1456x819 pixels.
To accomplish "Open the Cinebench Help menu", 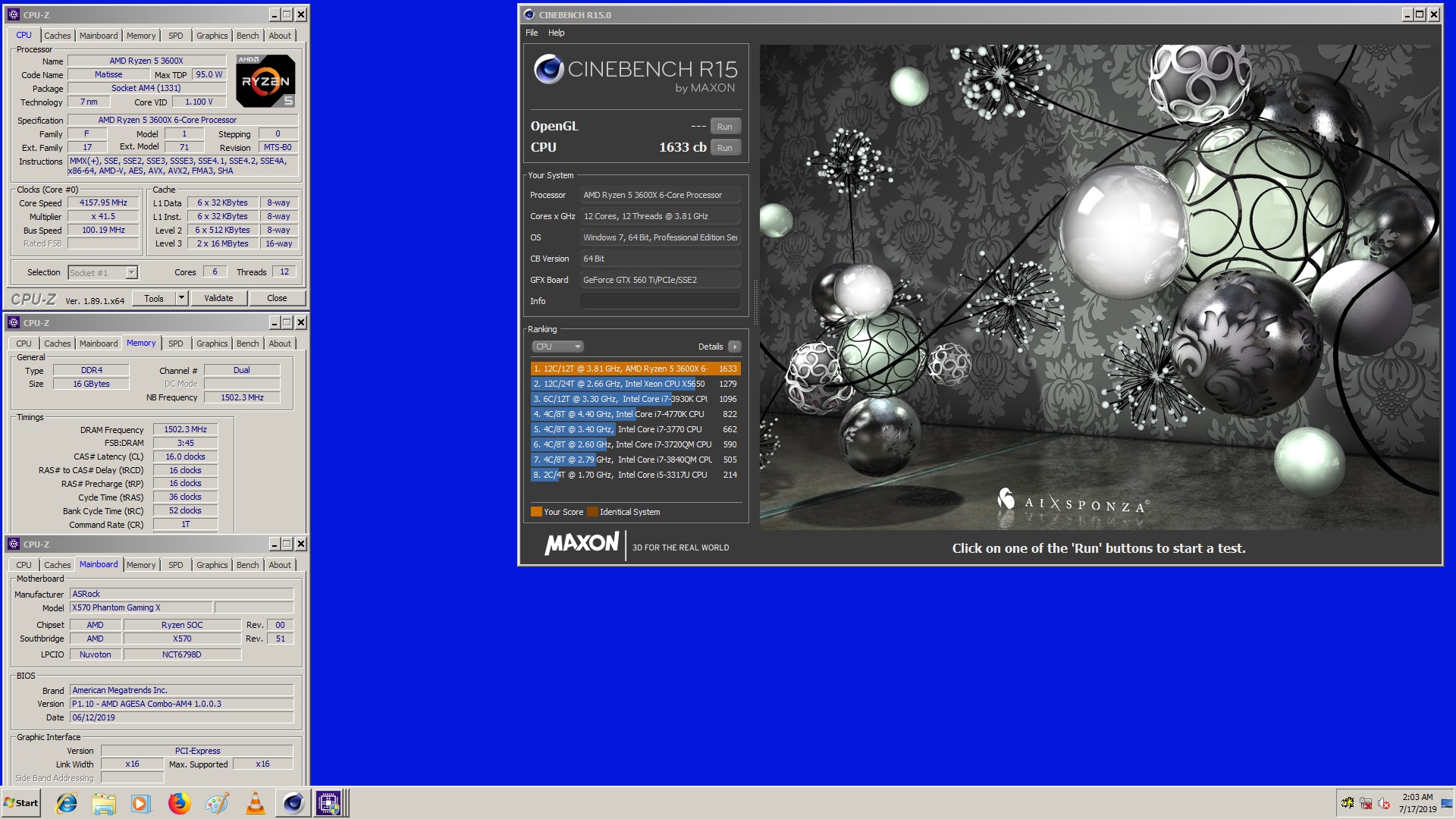I will (x=556, y=33).
